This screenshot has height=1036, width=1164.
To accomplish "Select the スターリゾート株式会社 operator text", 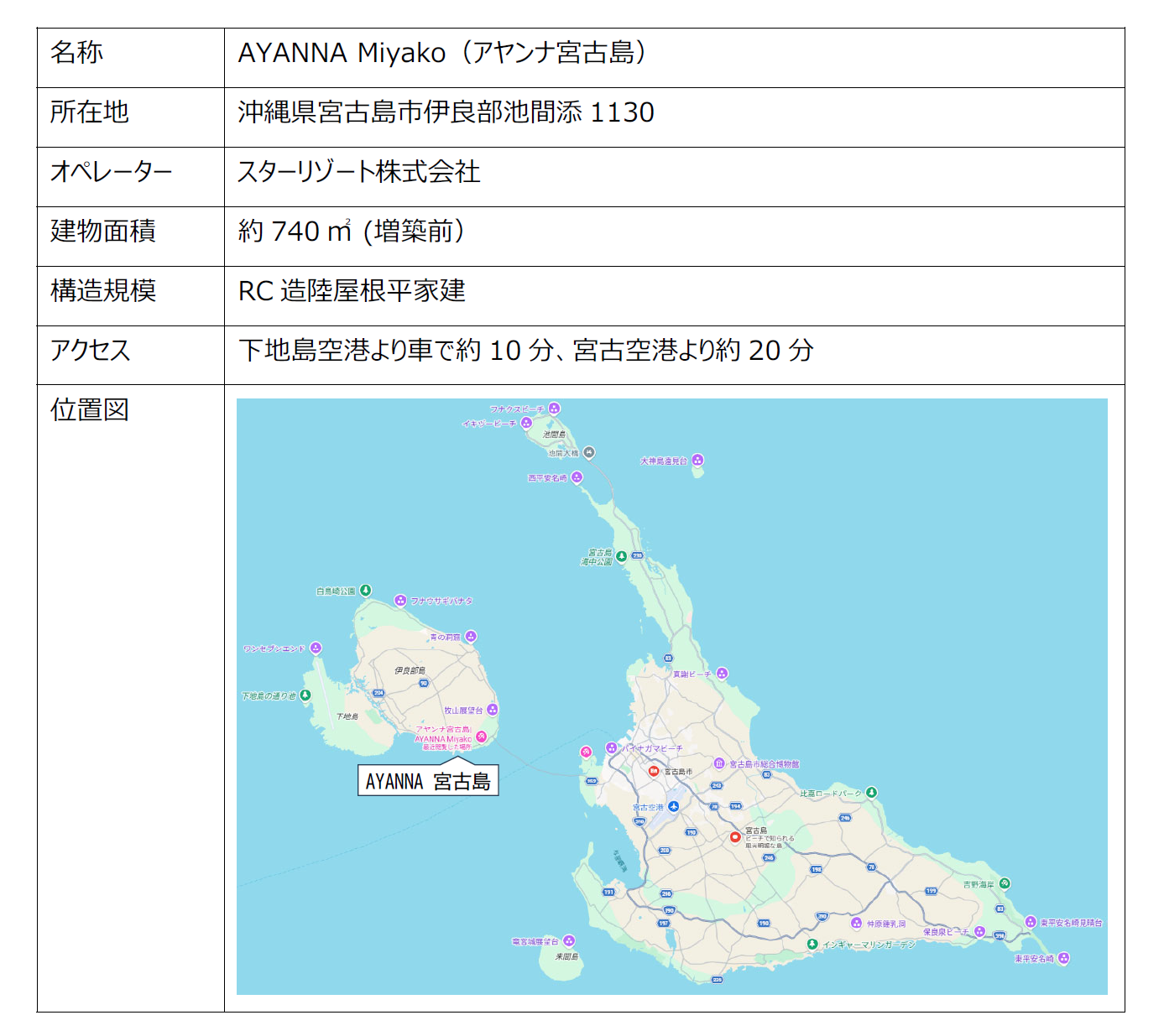I will click(359, 171).
